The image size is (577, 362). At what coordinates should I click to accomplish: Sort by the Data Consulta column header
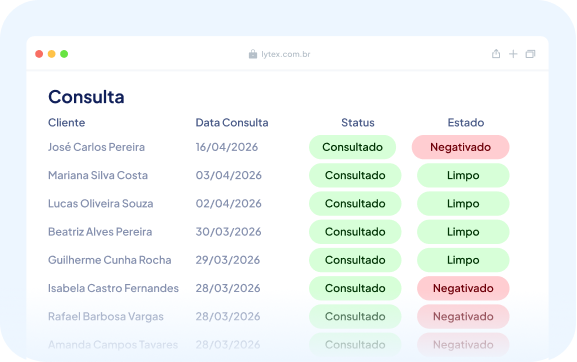pos(232,123)
